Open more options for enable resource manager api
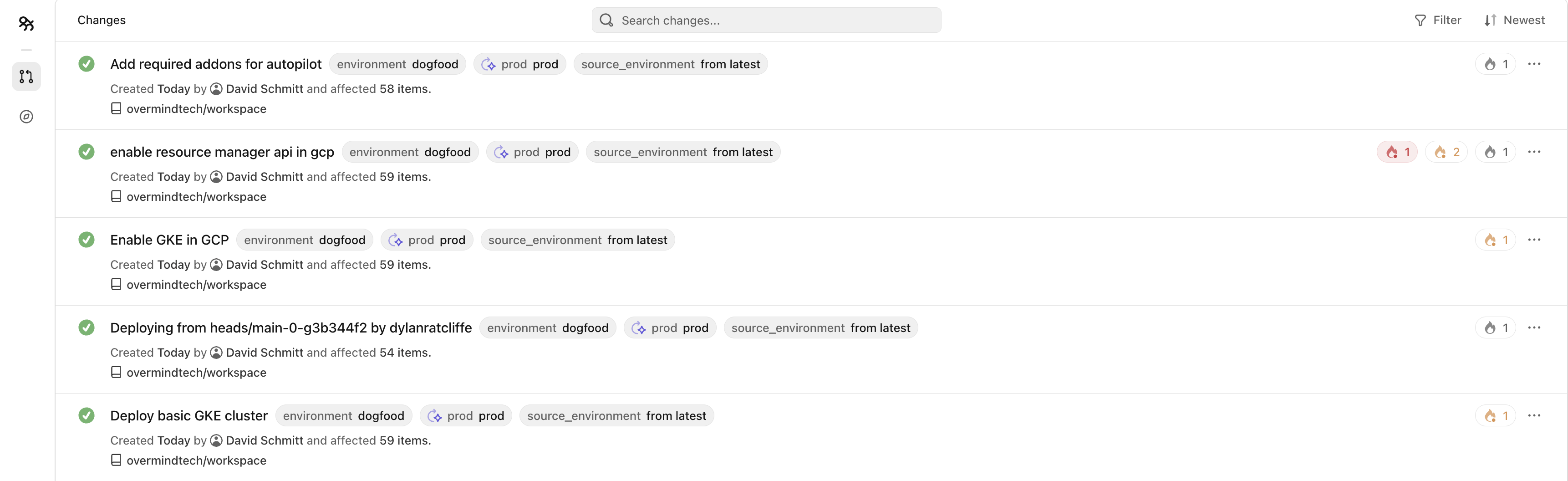 (1534, 152)
